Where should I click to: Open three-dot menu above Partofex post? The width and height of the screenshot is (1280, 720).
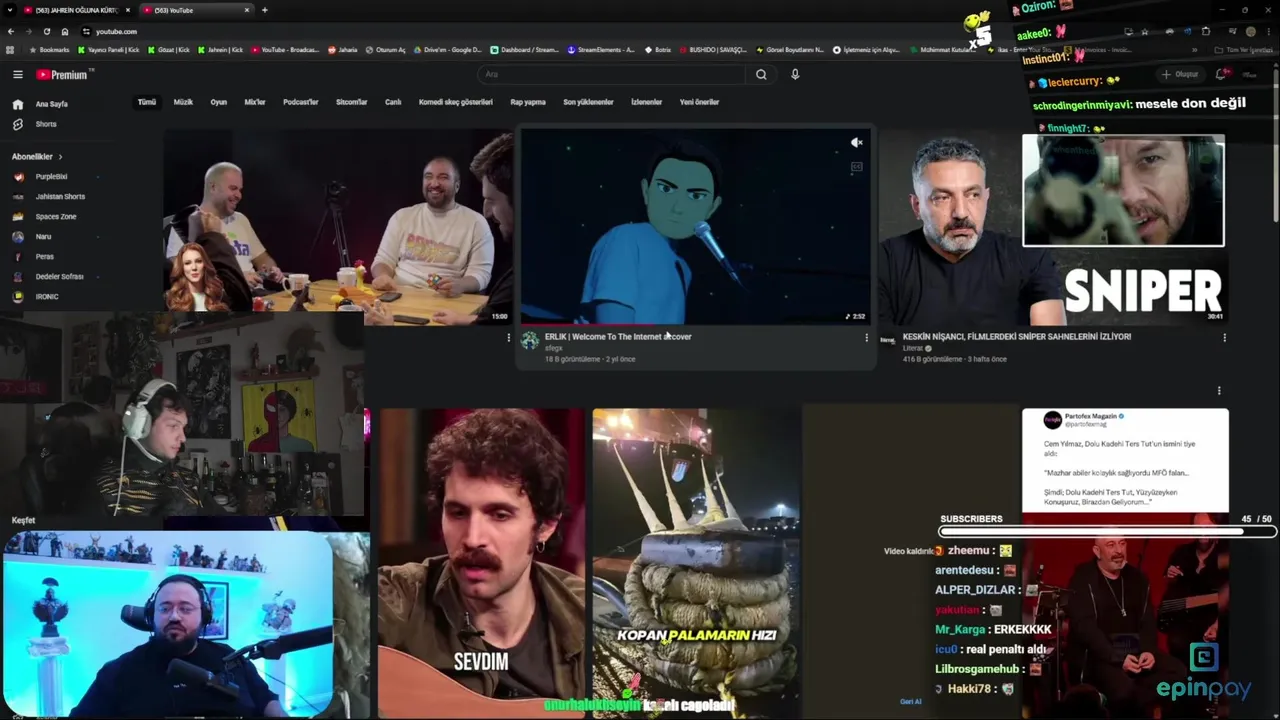point(1219,391)
